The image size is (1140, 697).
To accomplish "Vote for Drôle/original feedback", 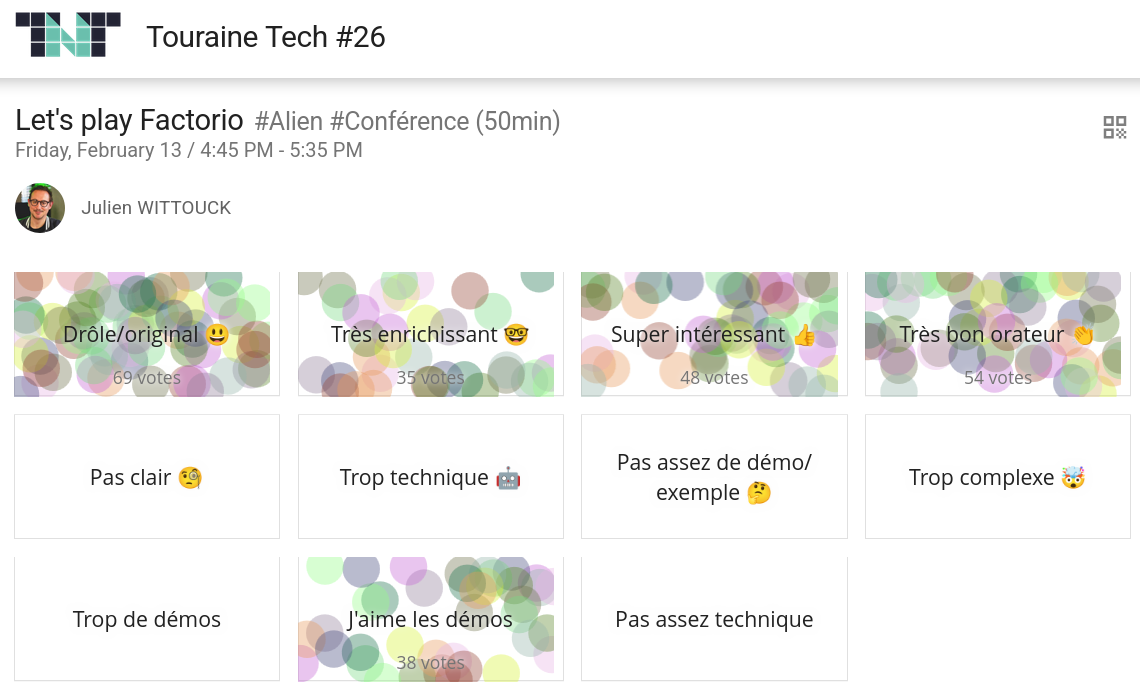I will 146,335.
